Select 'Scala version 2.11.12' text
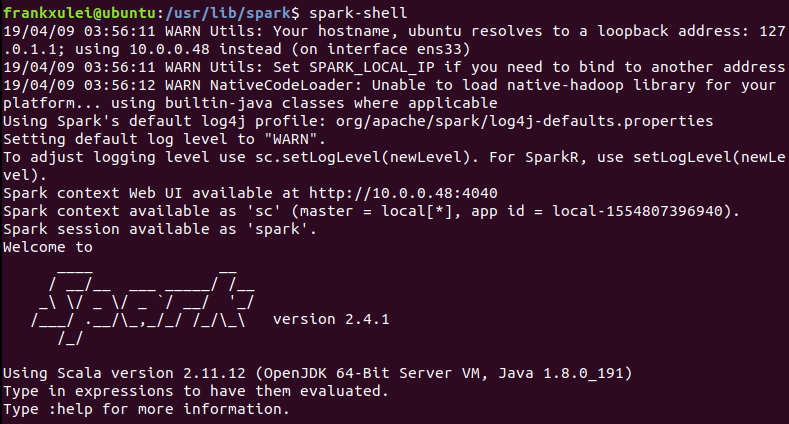This screenshot has height=424, width=789. click(x=151, y=373)
